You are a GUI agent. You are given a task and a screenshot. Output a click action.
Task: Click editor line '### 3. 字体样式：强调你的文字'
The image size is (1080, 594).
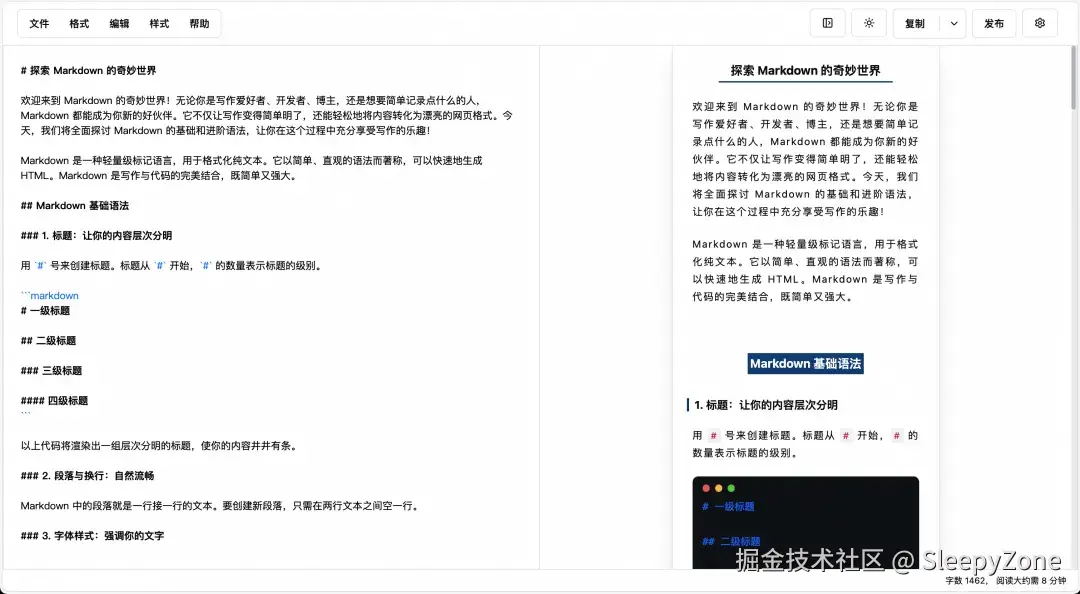coord(92,535)
